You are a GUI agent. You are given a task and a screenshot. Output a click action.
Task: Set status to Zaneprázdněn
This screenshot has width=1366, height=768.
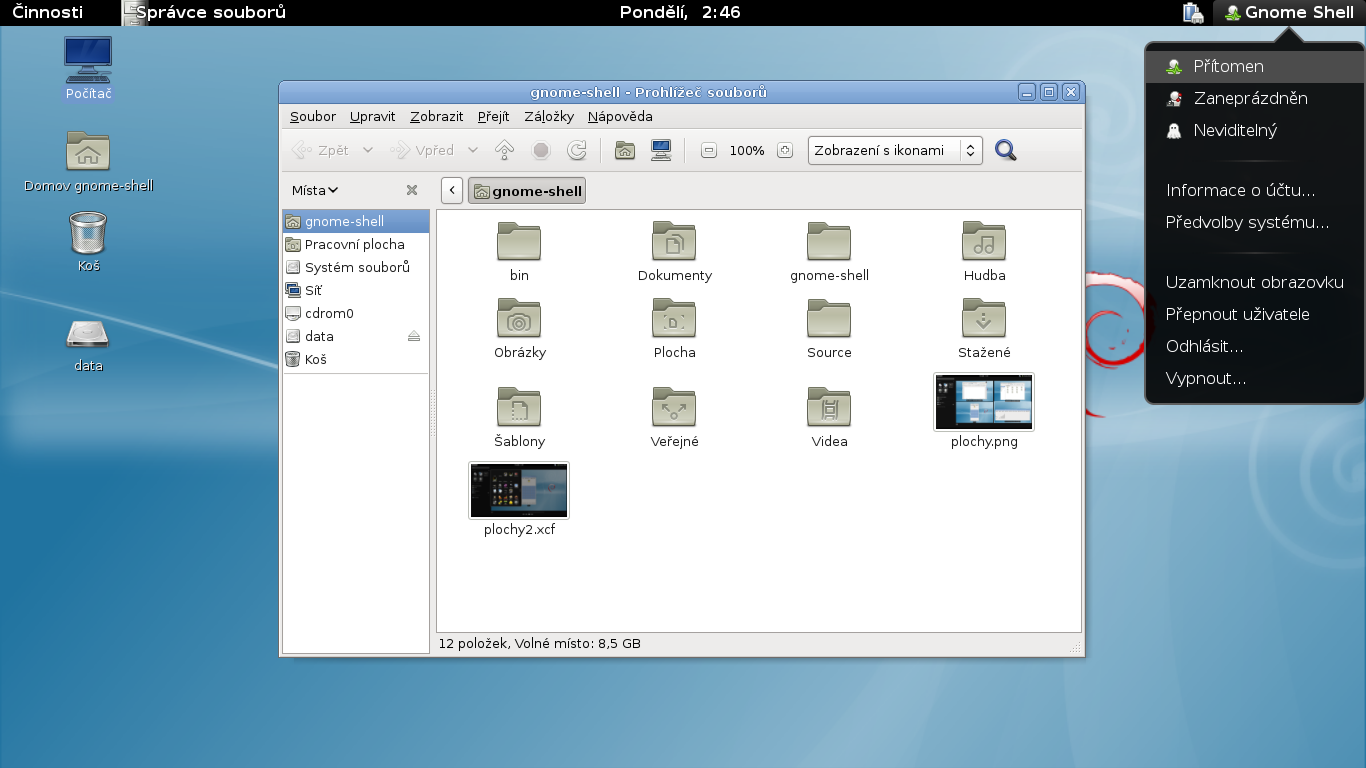(x=1254, y=98)
